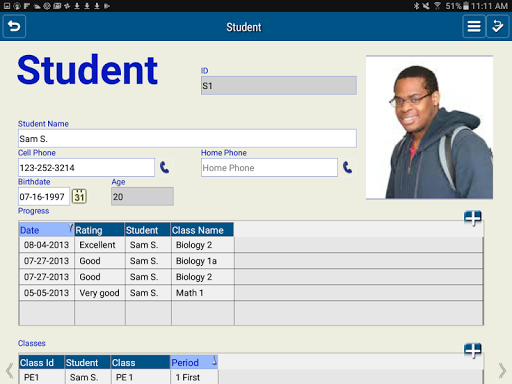Tap the back arrow icon
Image resolution: width=512 pixels, height=384 pixels.
click(x=14, y=27)
